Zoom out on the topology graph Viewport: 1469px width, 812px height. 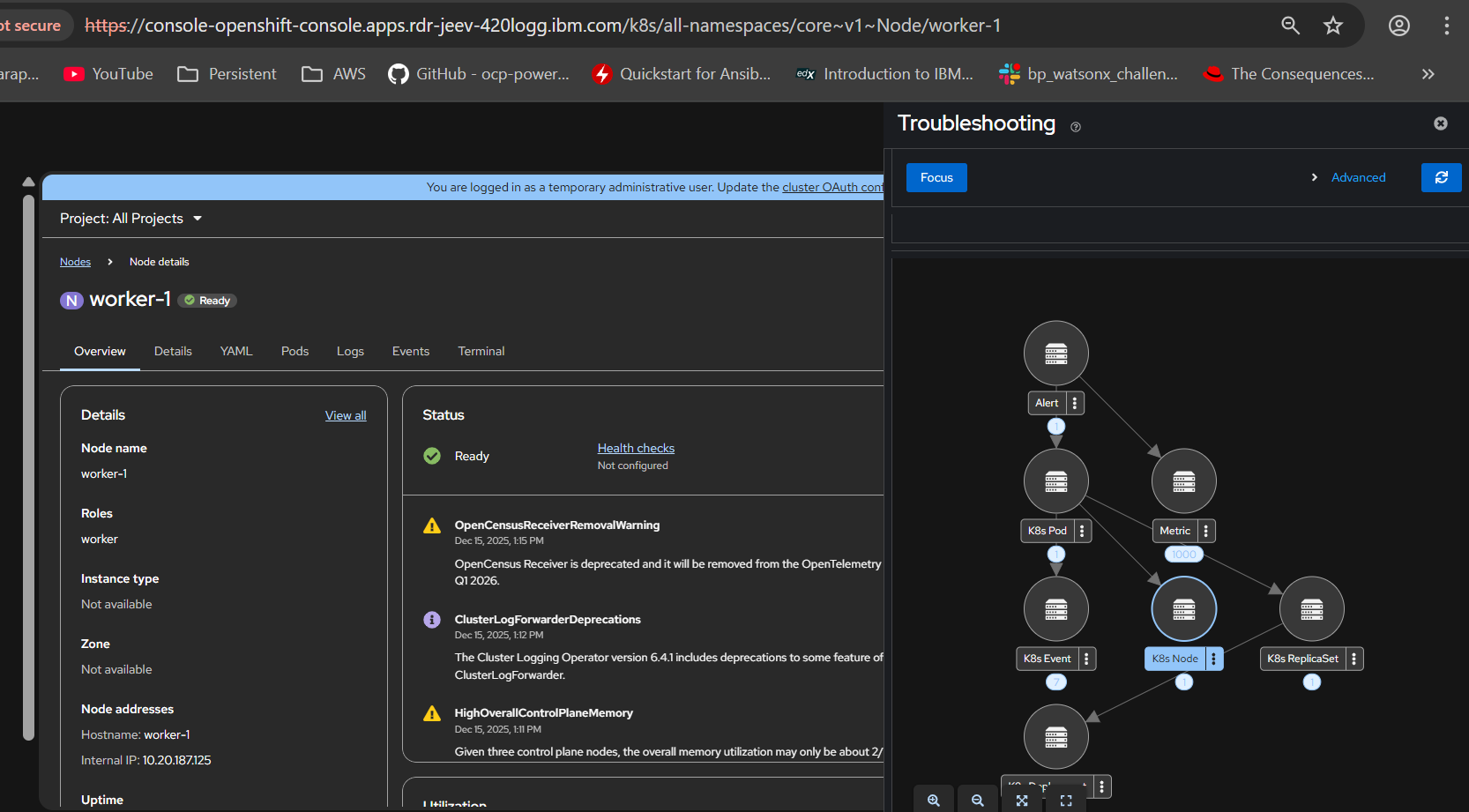coord(977,800)
